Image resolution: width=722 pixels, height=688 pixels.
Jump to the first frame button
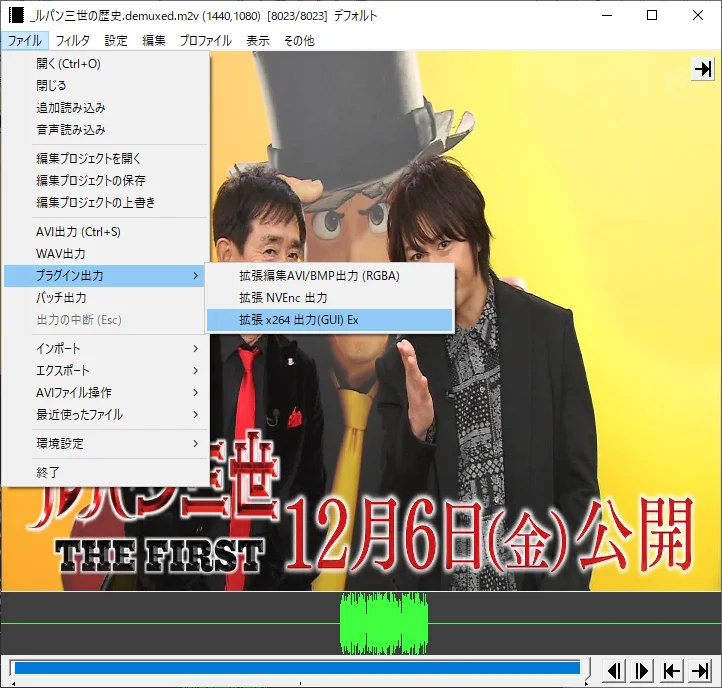672,670
